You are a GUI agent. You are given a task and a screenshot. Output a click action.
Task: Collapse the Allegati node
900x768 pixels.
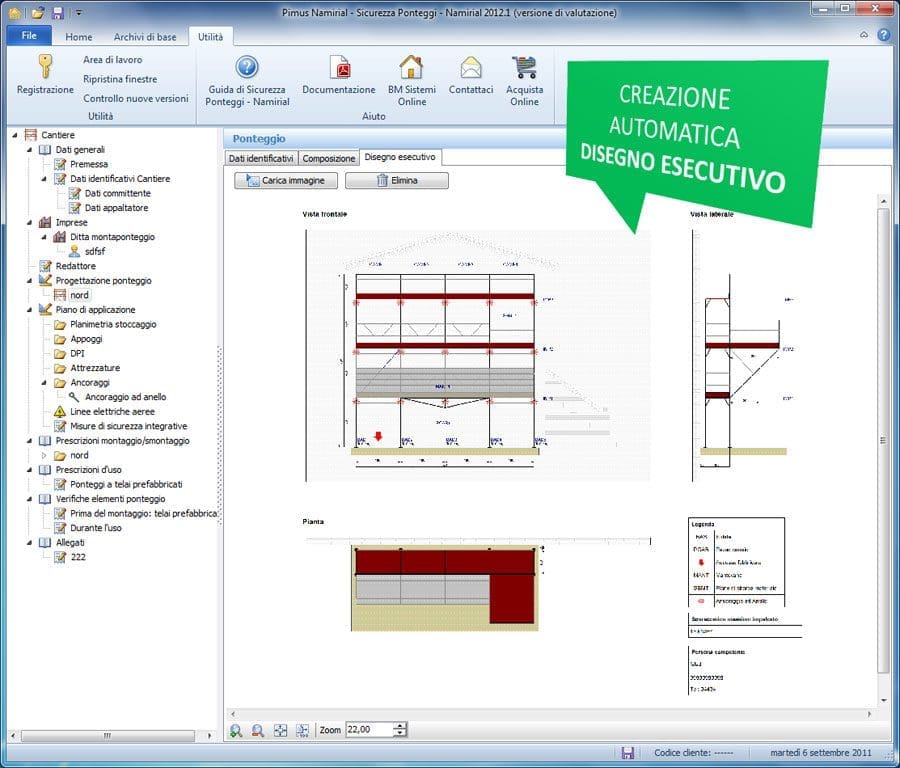click(29, 543)
